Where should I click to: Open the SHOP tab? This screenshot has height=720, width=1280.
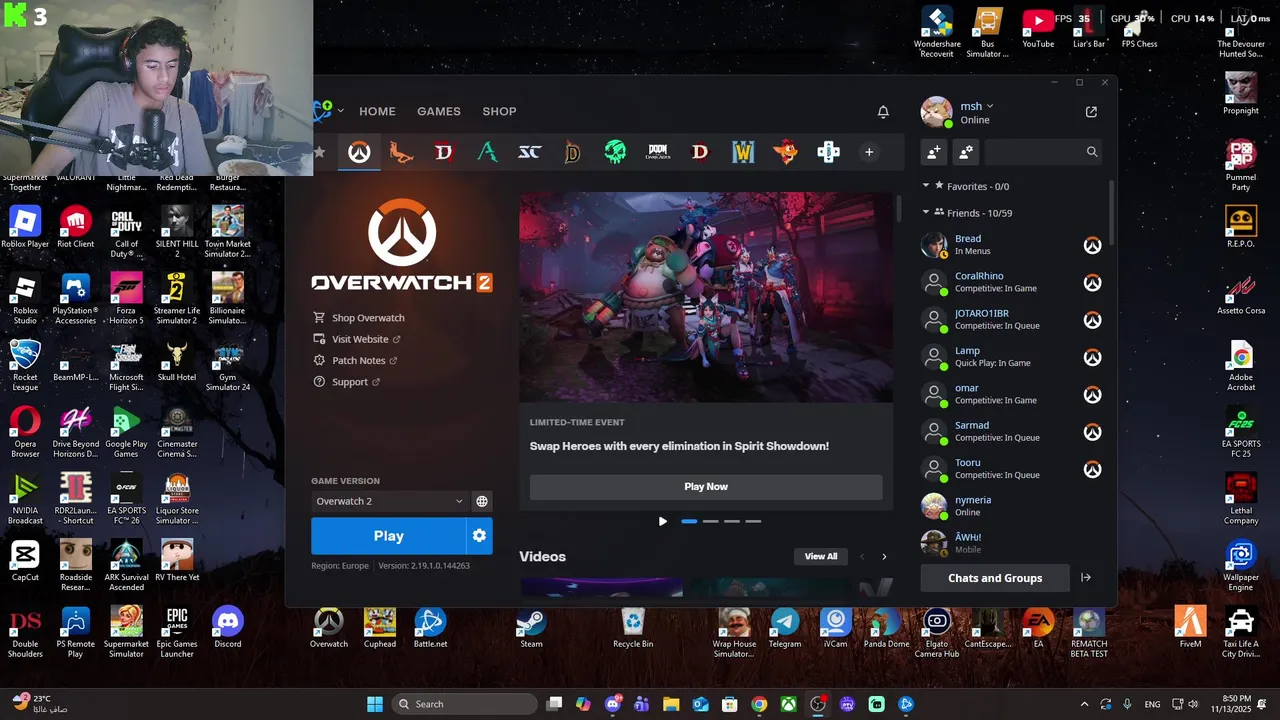(x=499, y=111)
